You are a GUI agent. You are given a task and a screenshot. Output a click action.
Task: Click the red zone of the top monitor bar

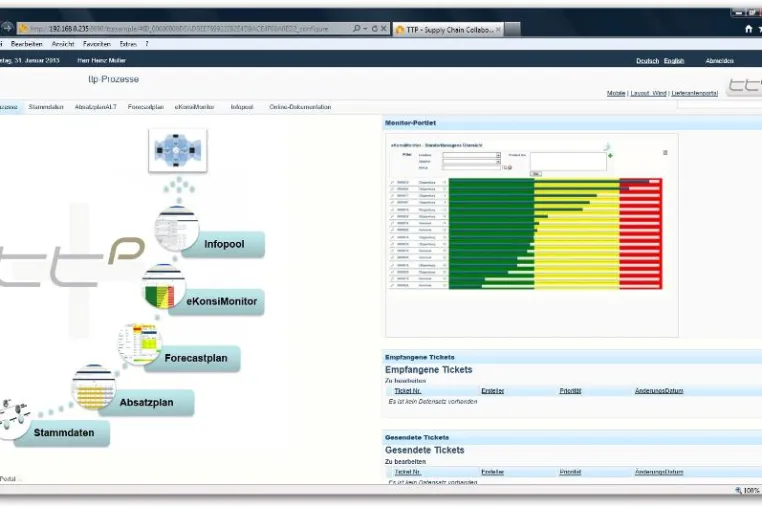click(640, 182)
